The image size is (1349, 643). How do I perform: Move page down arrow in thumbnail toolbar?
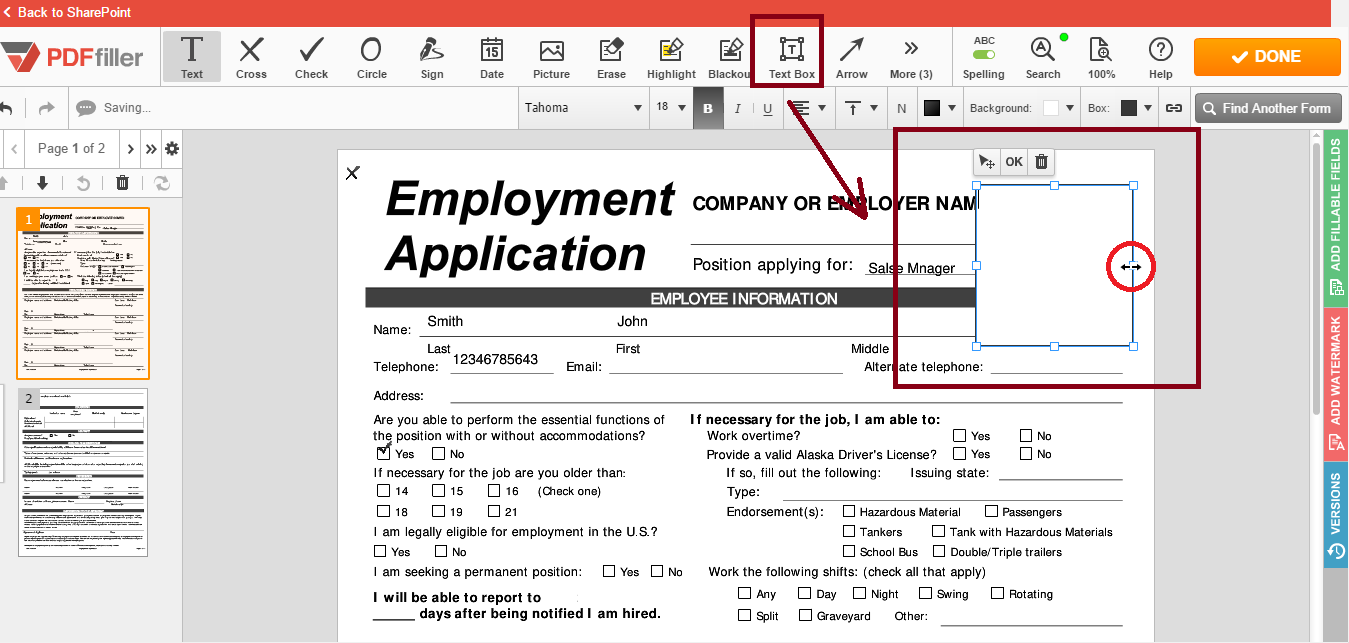(42, 183)
